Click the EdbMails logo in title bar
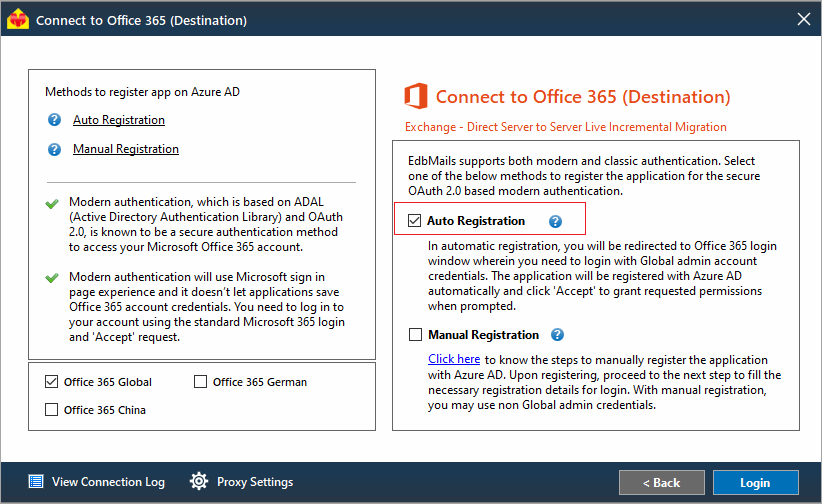Screen dimensions: 822x504 (18, 19)
